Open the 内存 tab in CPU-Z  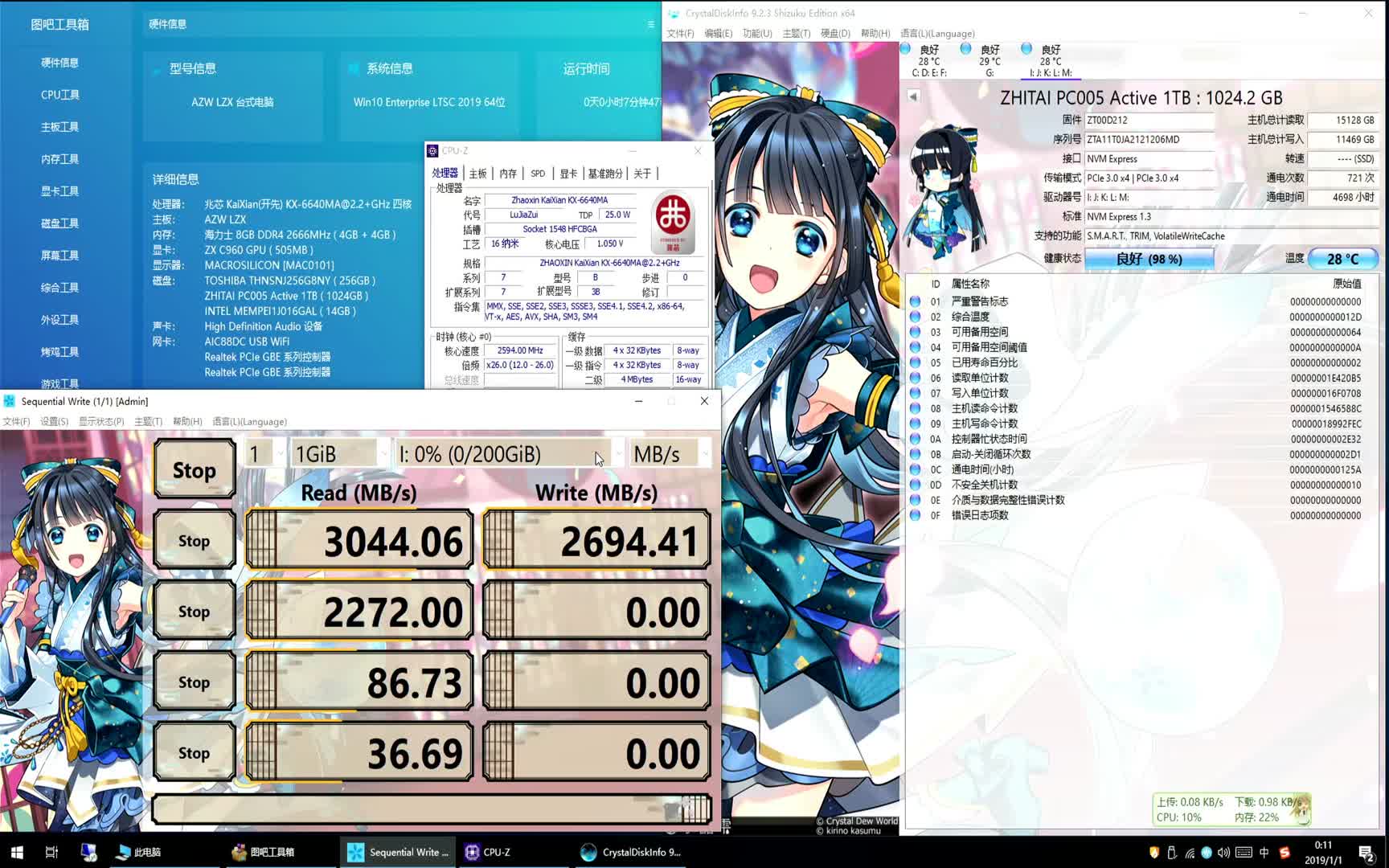click(x=508, y=174)
